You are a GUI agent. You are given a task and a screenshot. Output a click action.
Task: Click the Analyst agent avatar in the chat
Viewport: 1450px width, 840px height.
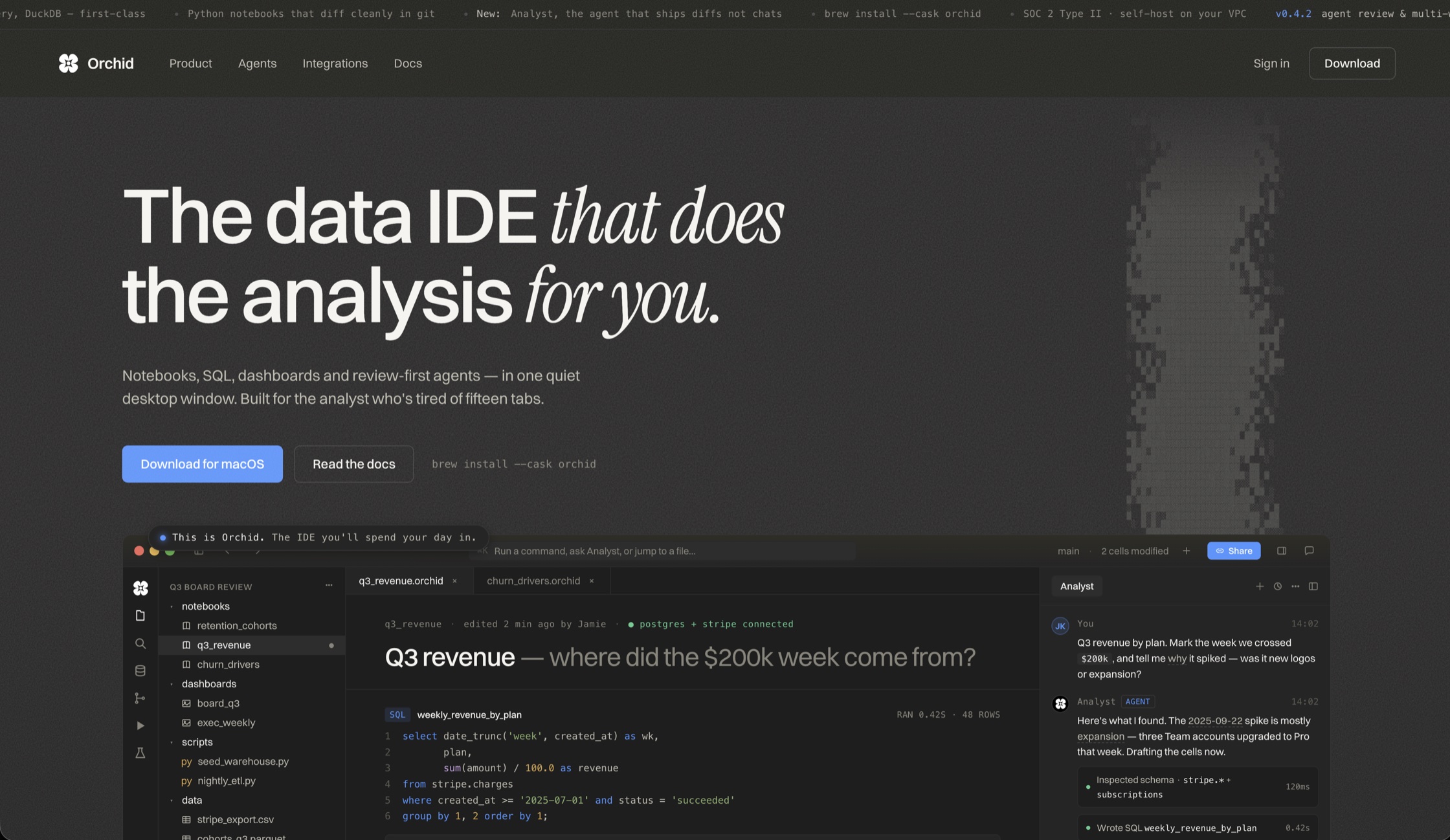coord(1060,703)
